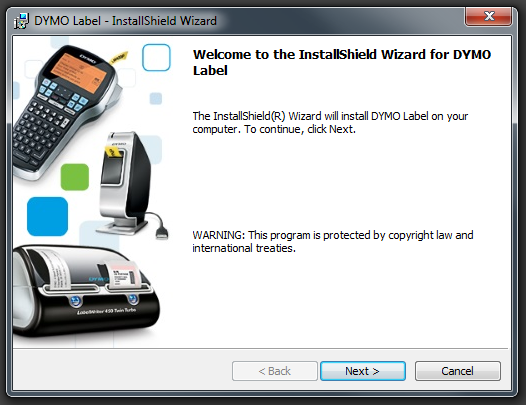Click the DYMO handheld label maker image
Image resolution: width=526 pixels, height=405 pixels.
(x=65, y=111)
